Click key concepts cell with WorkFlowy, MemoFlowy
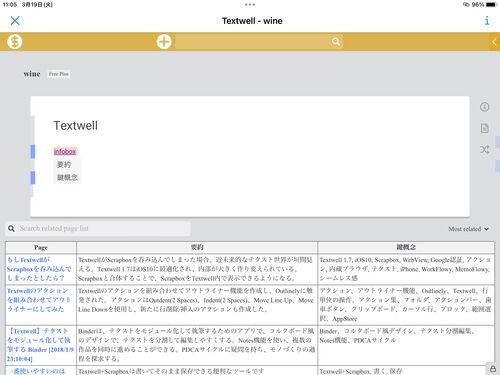The width and height of the screenshot is (500, 375). point(406,269)
